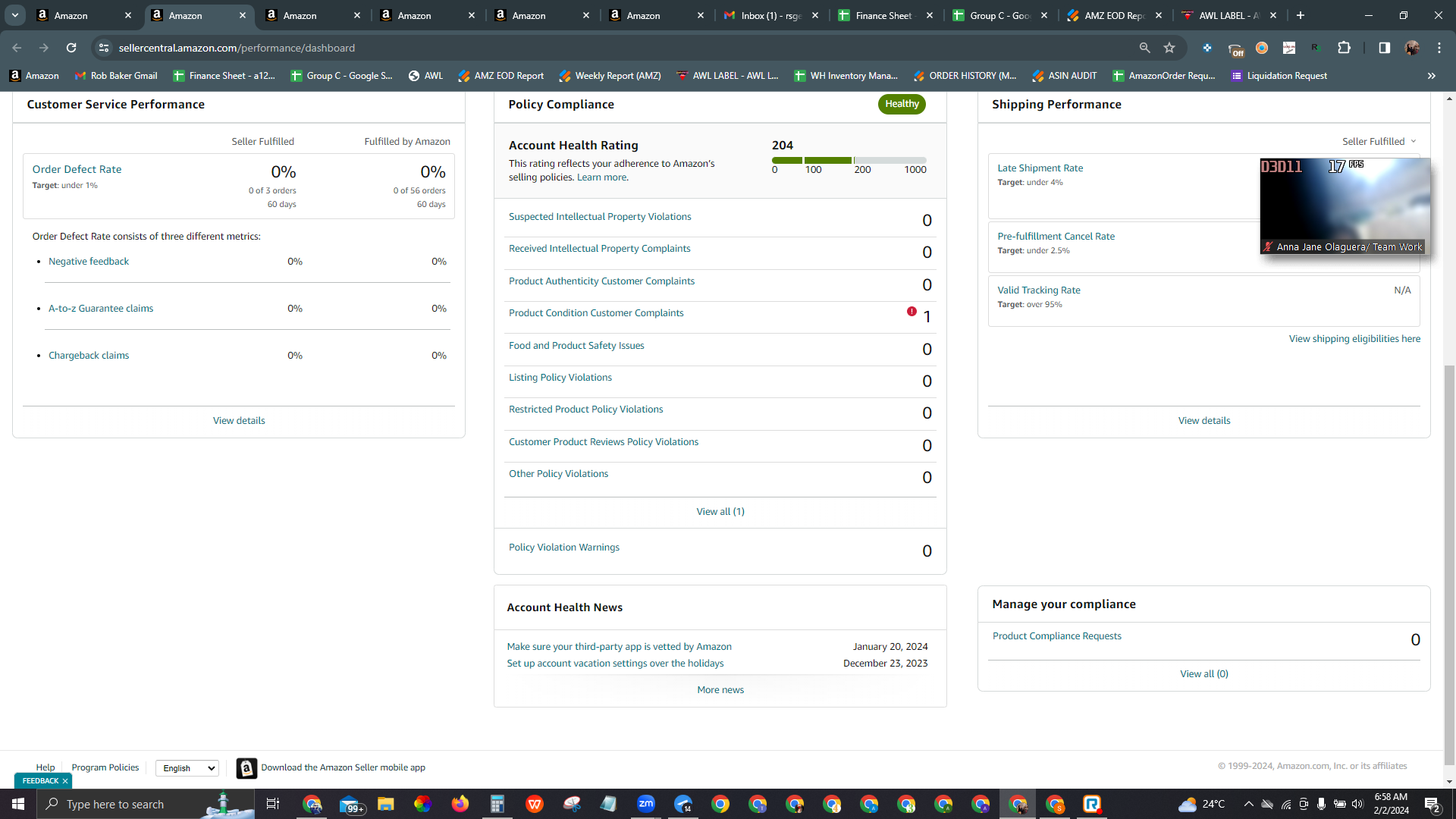Open the Zoom app on the taskbar

pos(645,804)
